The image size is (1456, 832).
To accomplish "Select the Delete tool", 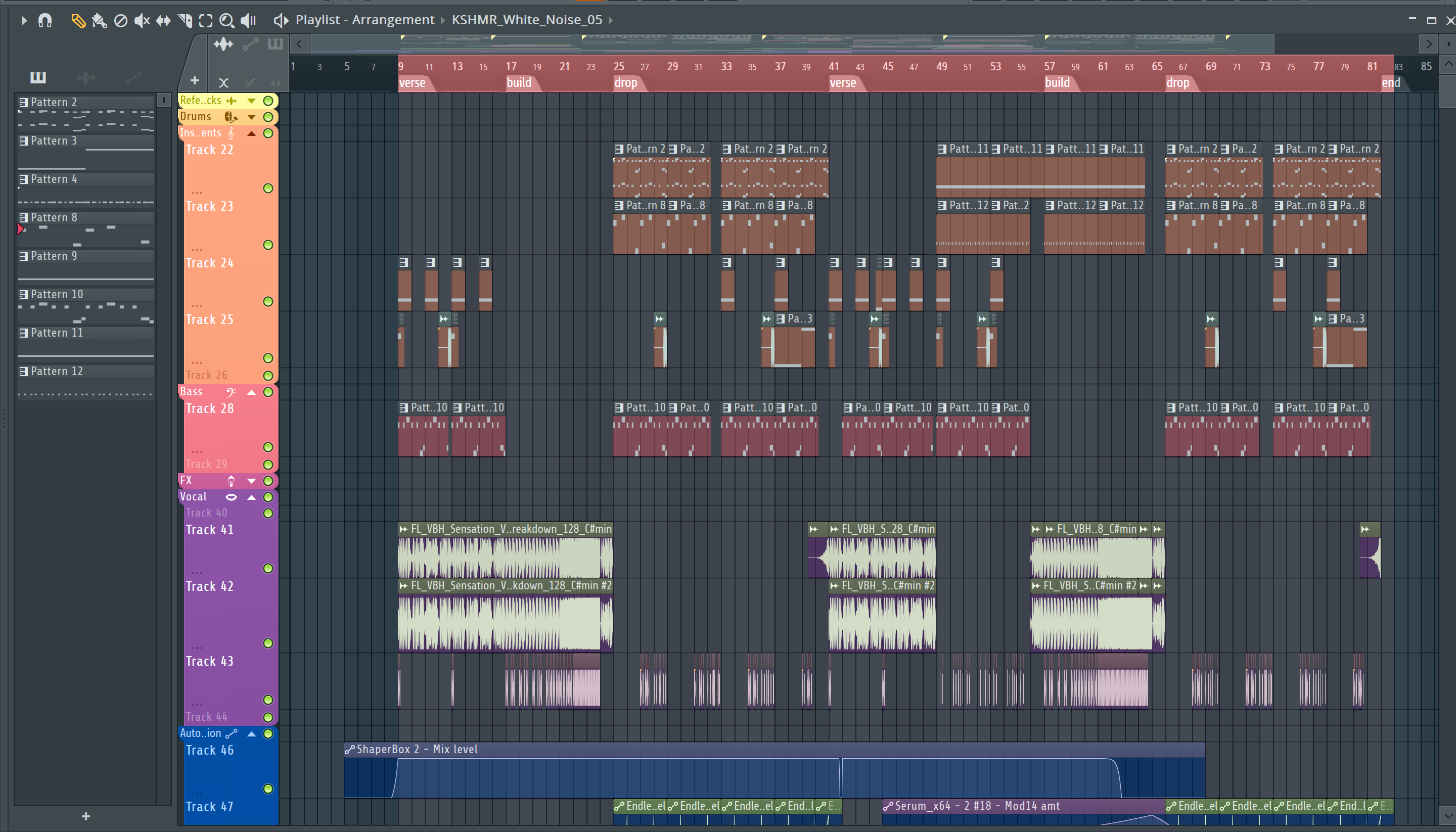I will (120, 21).
